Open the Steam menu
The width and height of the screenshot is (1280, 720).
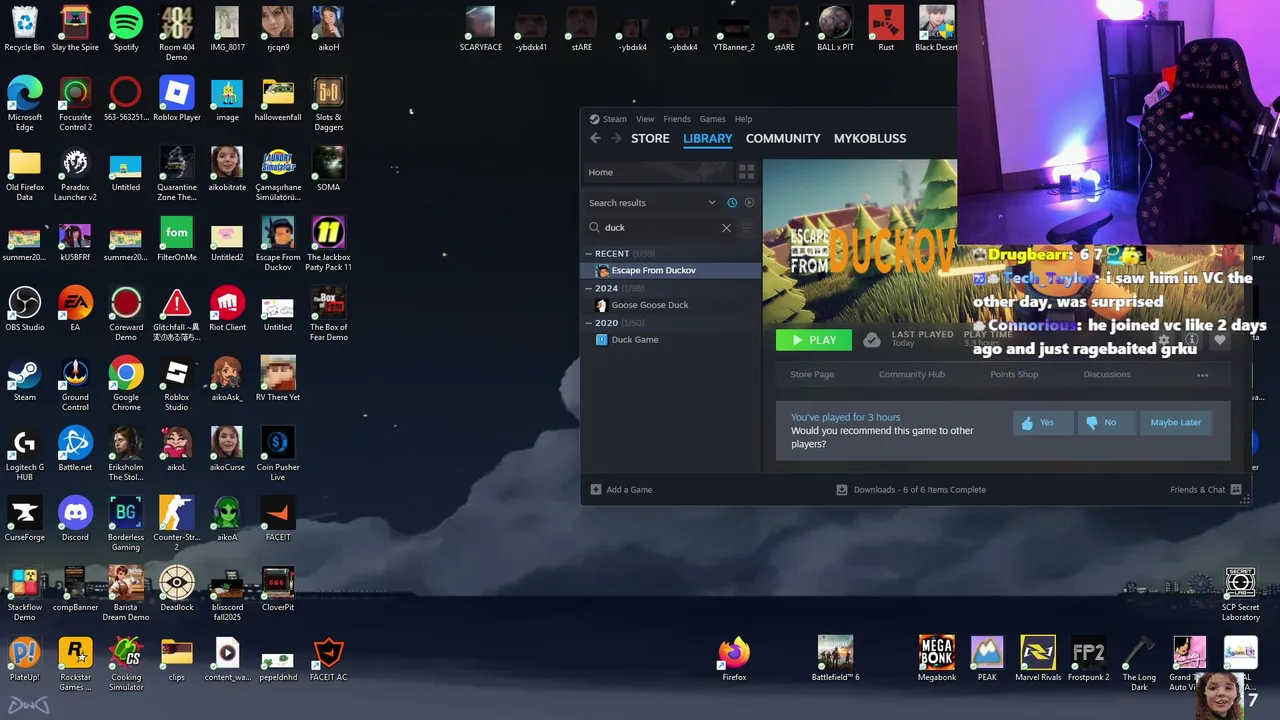click(615, 119)
